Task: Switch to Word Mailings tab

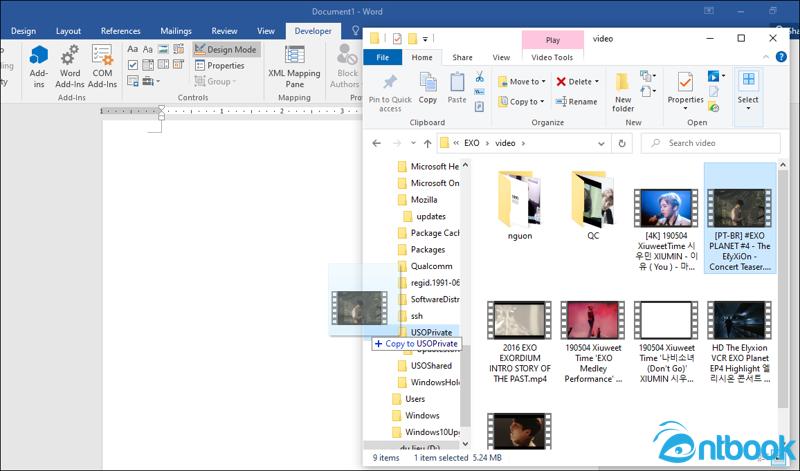Action: pos(176,31)
